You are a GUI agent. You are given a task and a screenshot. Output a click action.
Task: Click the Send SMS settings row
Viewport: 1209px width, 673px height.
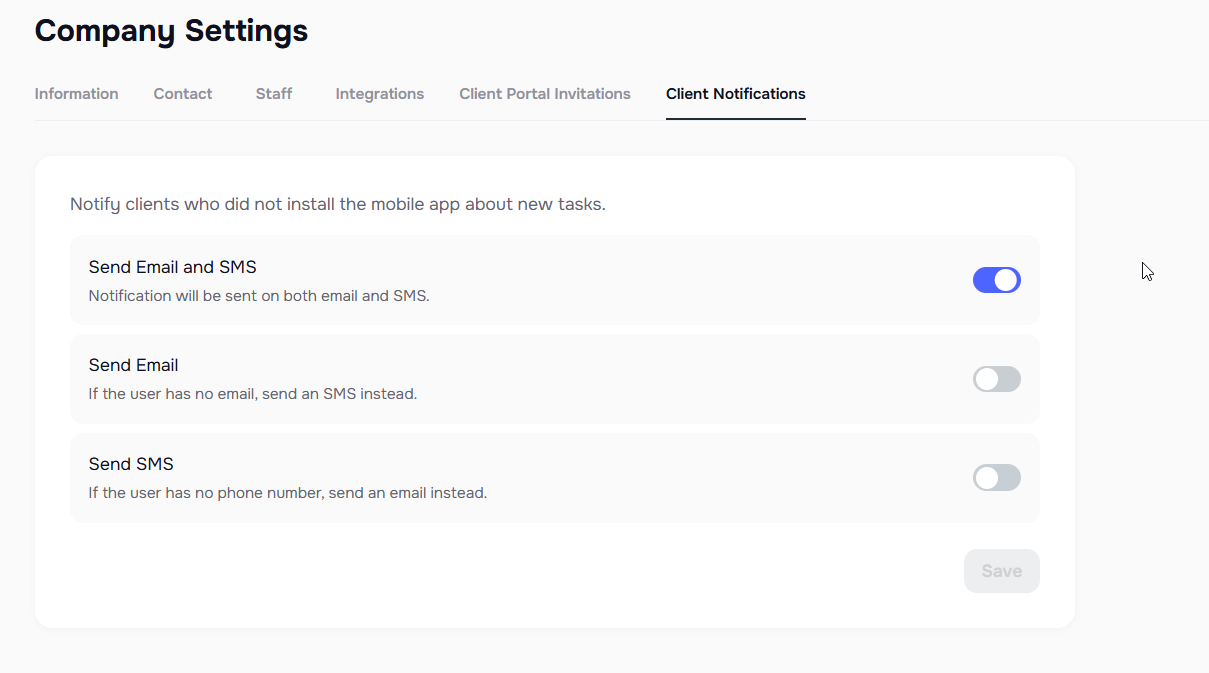point(555,478)
